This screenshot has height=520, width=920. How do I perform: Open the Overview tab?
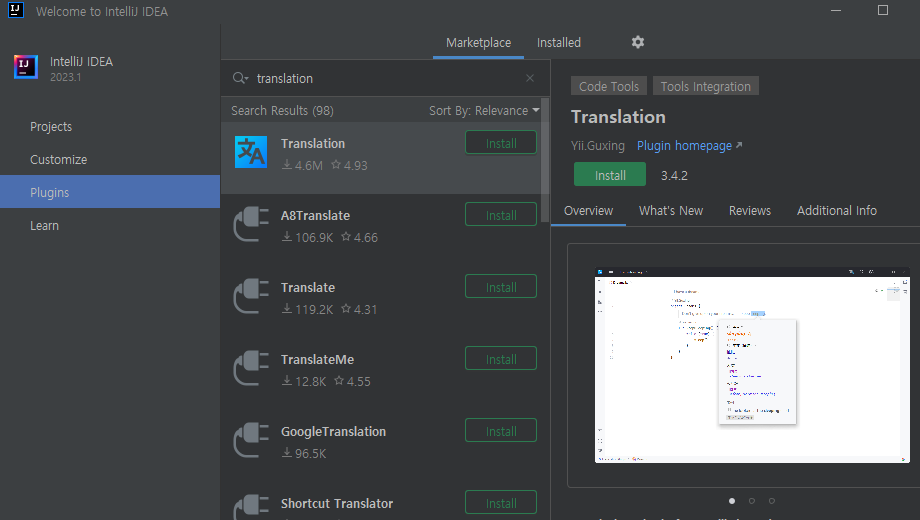[588, 211]
